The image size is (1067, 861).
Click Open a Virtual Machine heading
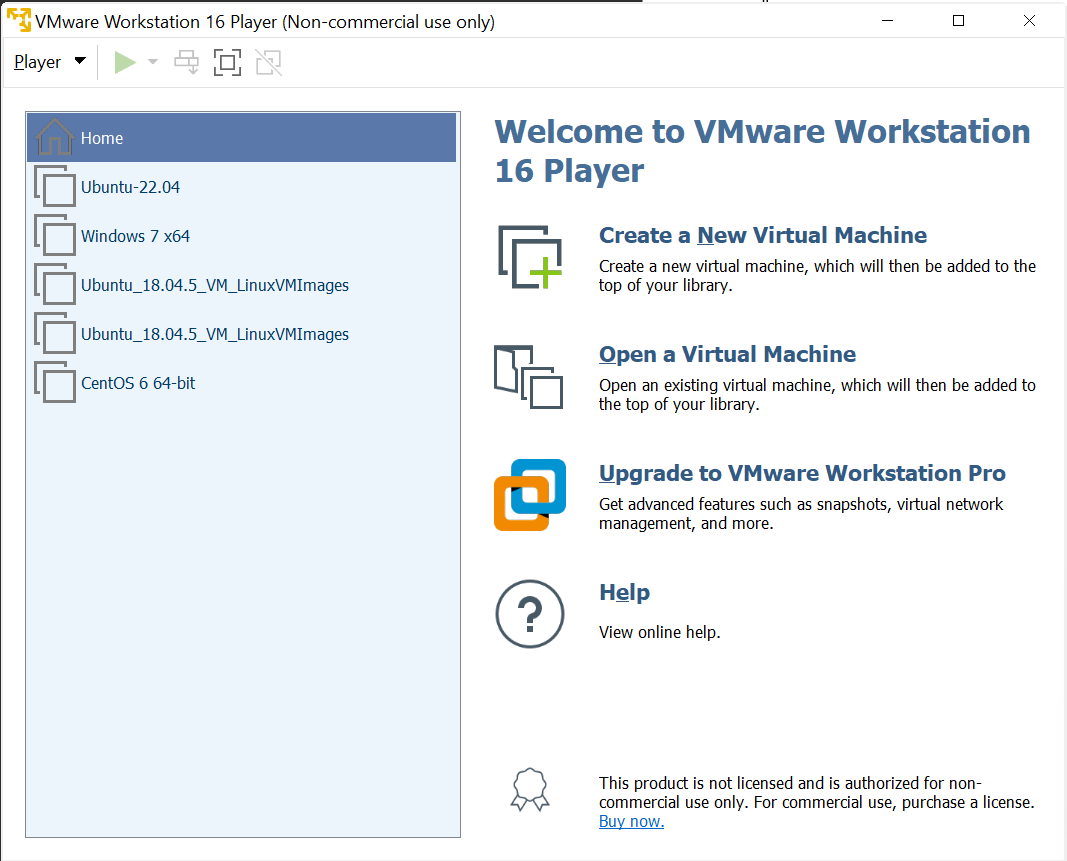tap(727, 354)
